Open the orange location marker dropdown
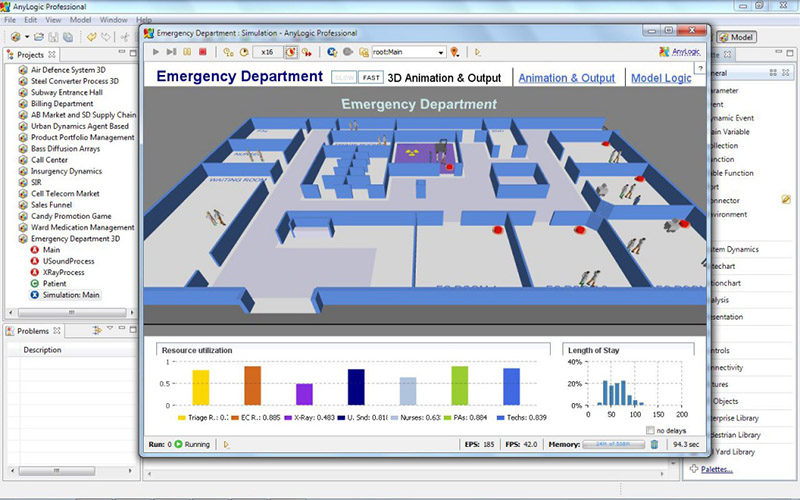Image resolution: width=800 pixels, height=500 pixels. pos(455,52)
